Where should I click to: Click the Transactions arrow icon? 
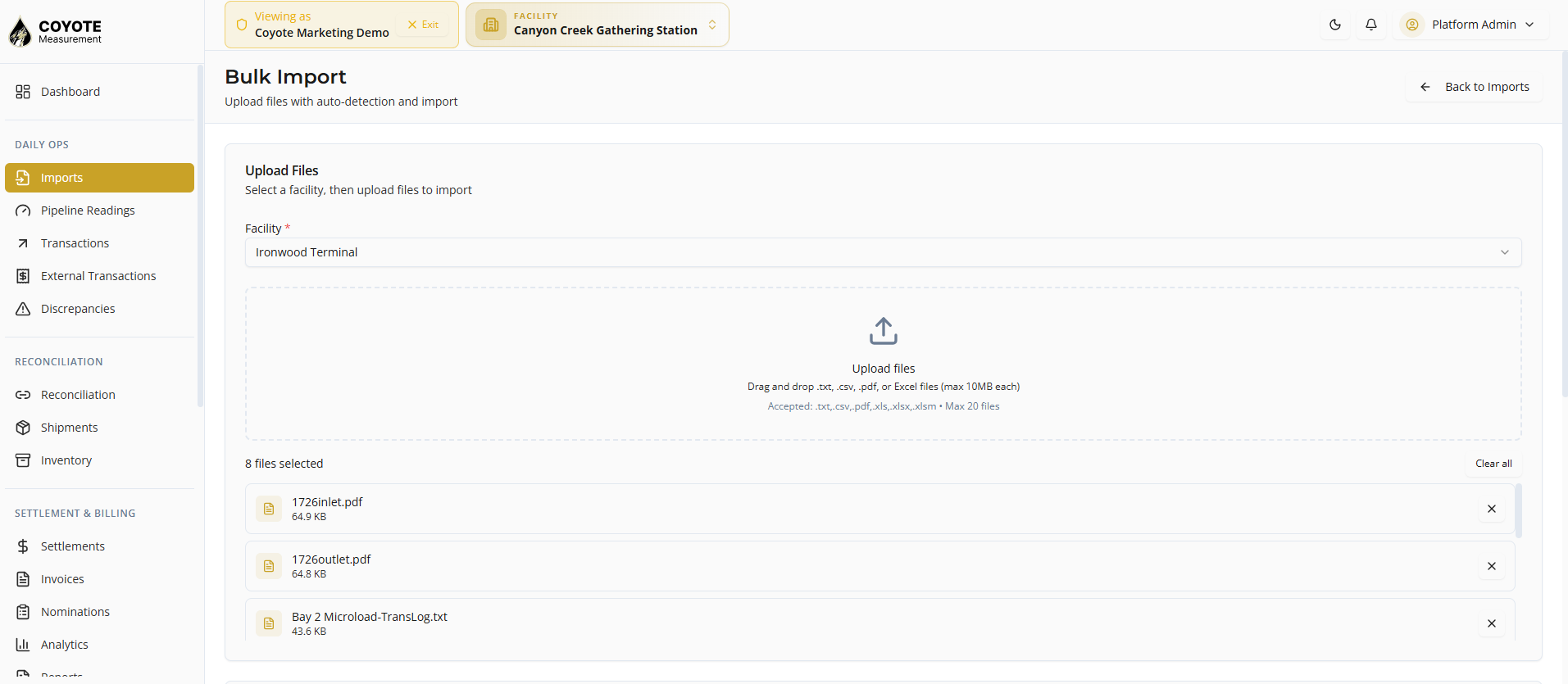(23, 243)
